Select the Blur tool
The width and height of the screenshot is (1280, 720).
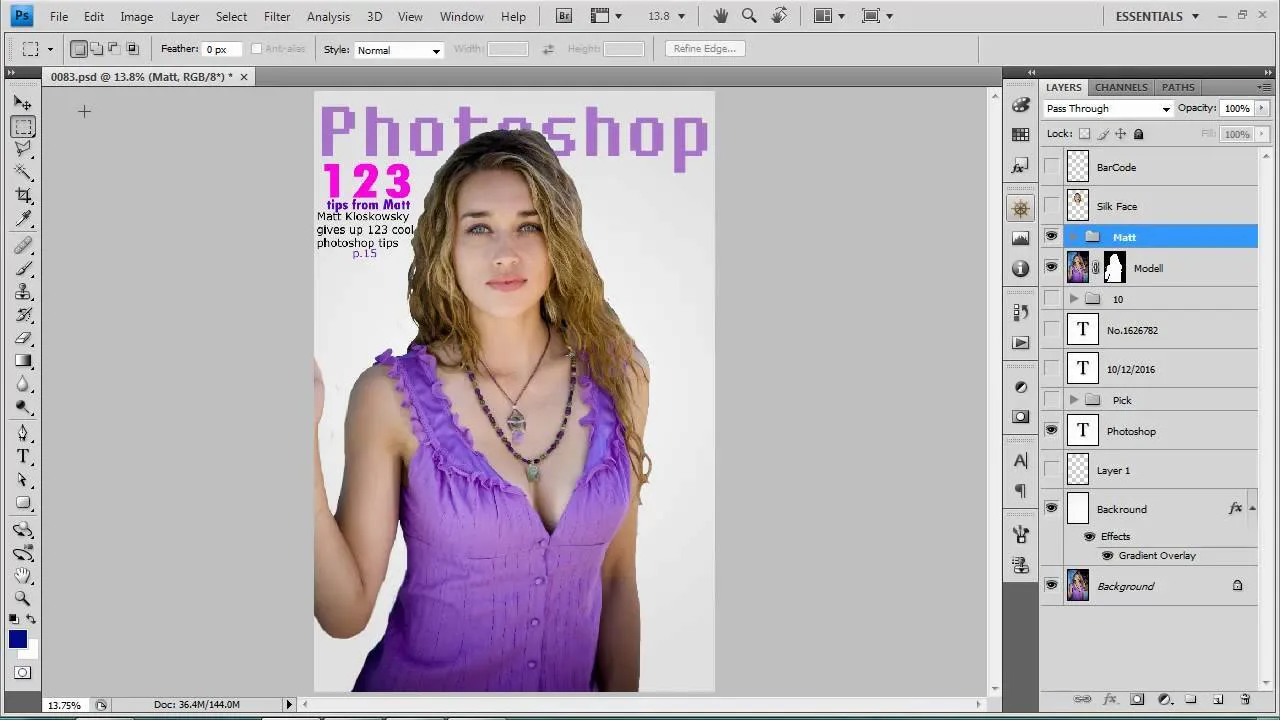pos(23,383)
